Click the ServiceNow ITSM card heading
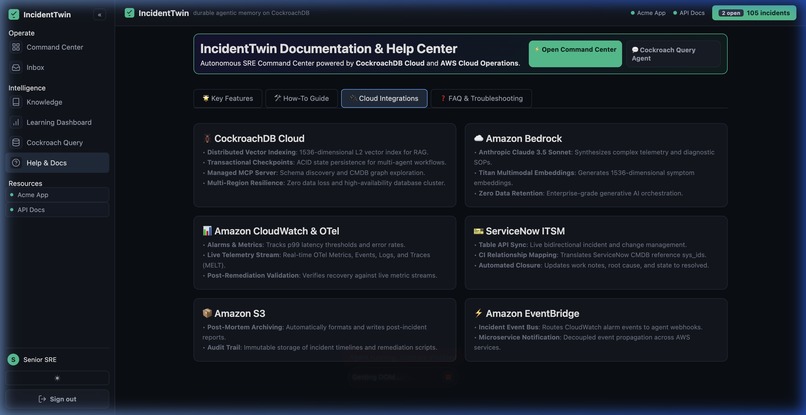This screenshot has width=806, height=415. (x=525, y=231)
